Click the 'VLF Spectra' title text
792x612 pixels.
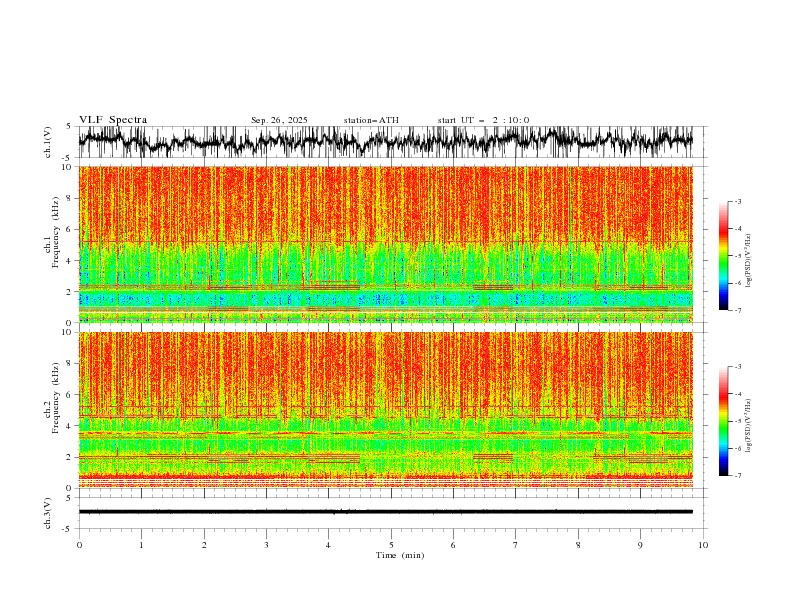click(x=113, y=120)
